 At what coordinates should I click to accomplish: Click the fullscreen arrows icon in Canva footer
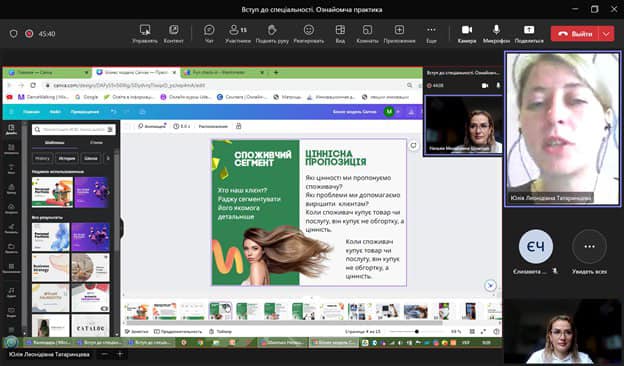pos(483,331)
